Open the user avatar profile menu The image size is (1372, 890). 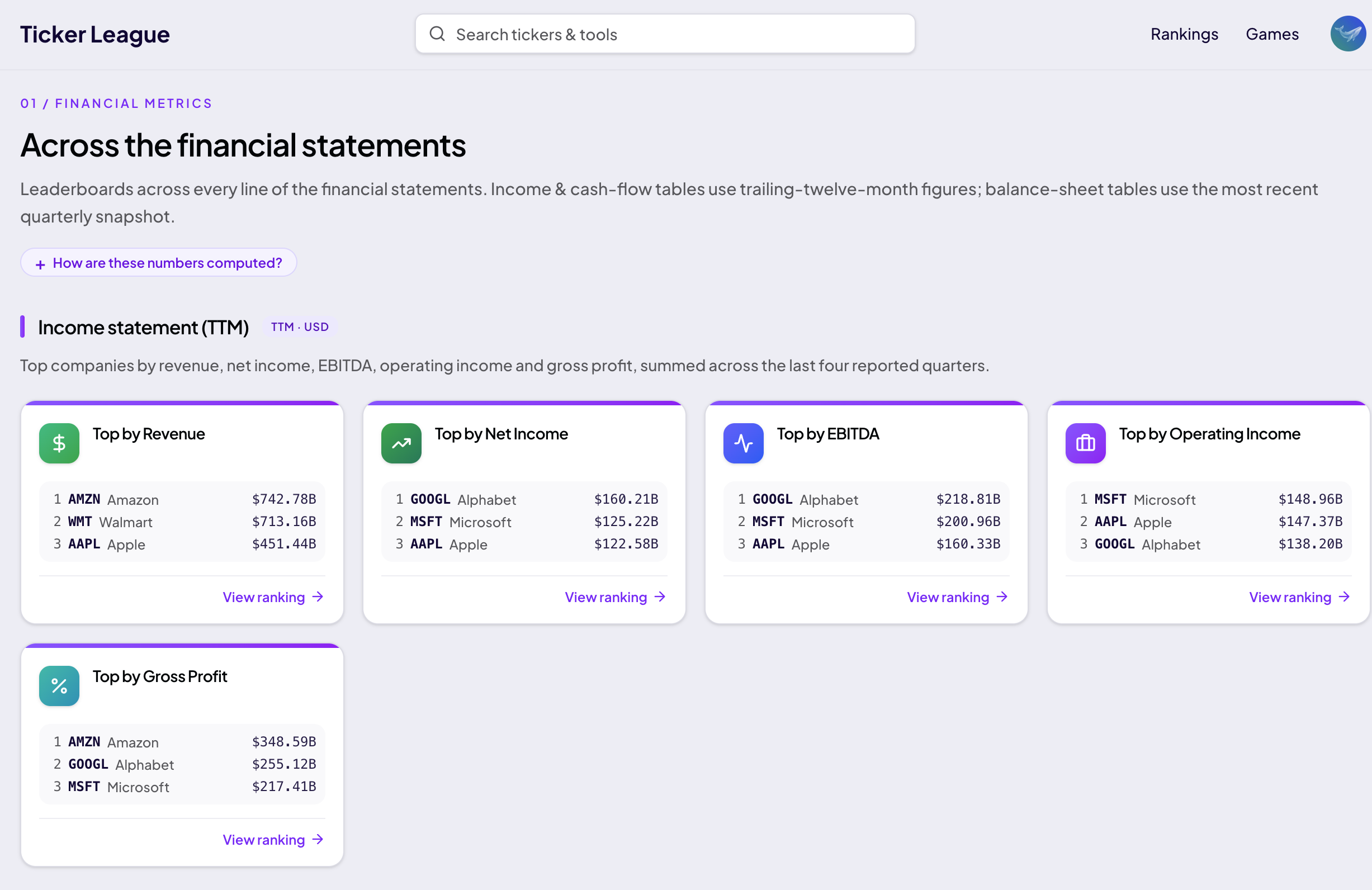[x=1348, y=34]
